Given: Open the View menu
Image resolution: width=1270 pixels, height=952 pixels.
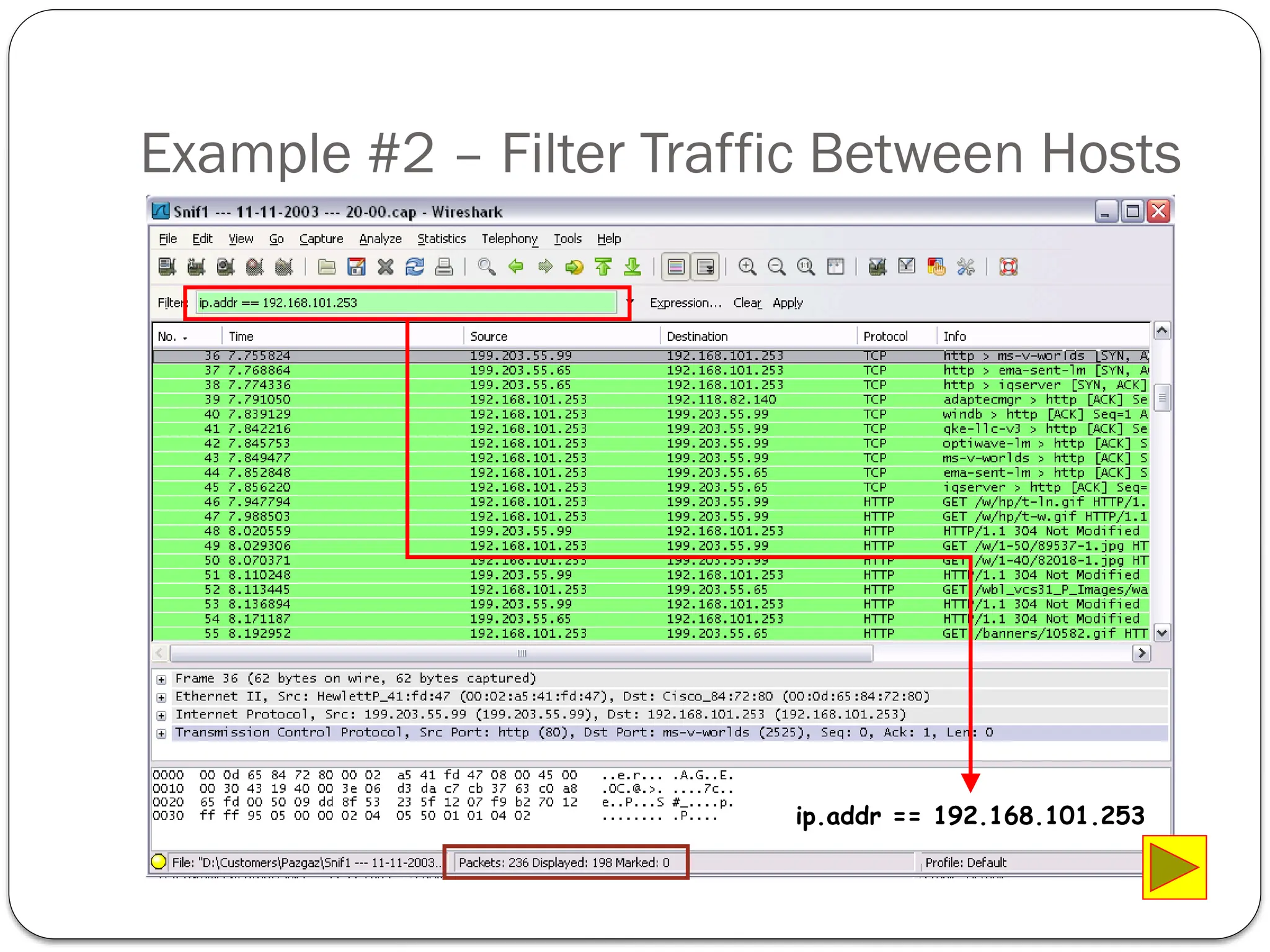Looking at the screenshot, I should 241,239.
